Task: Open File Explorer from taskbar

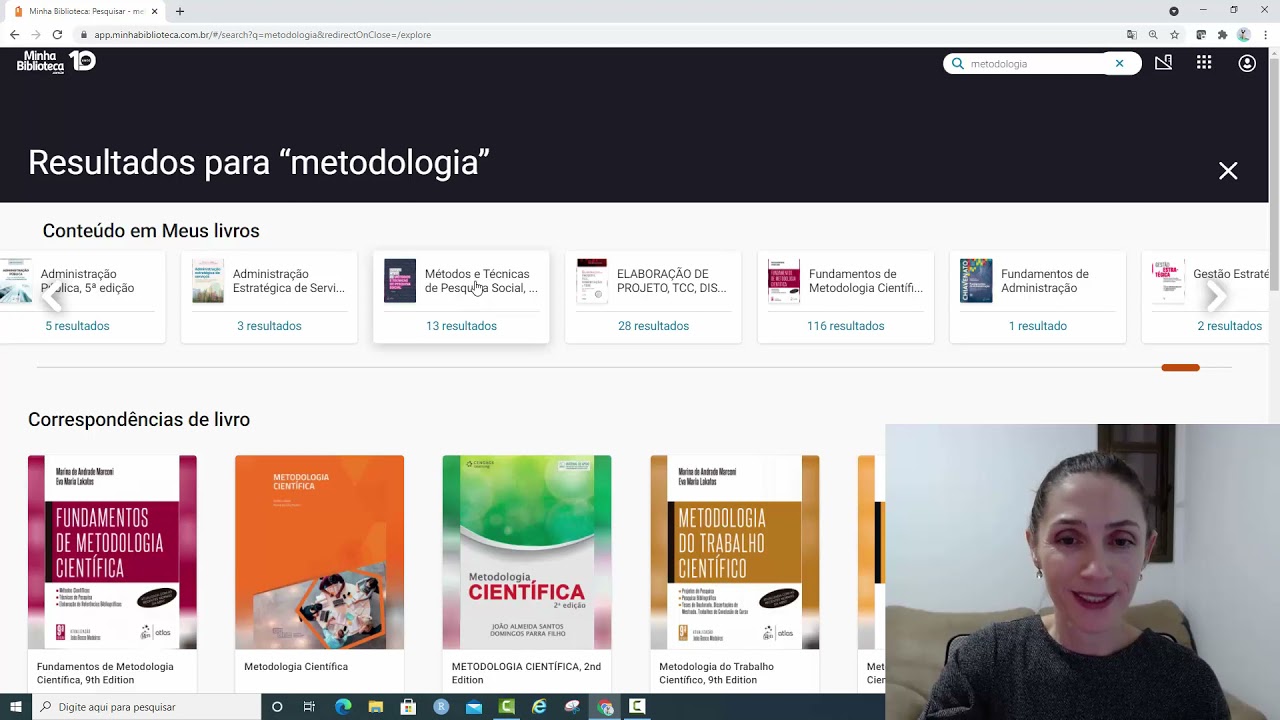Action: [x=376, y=707]
